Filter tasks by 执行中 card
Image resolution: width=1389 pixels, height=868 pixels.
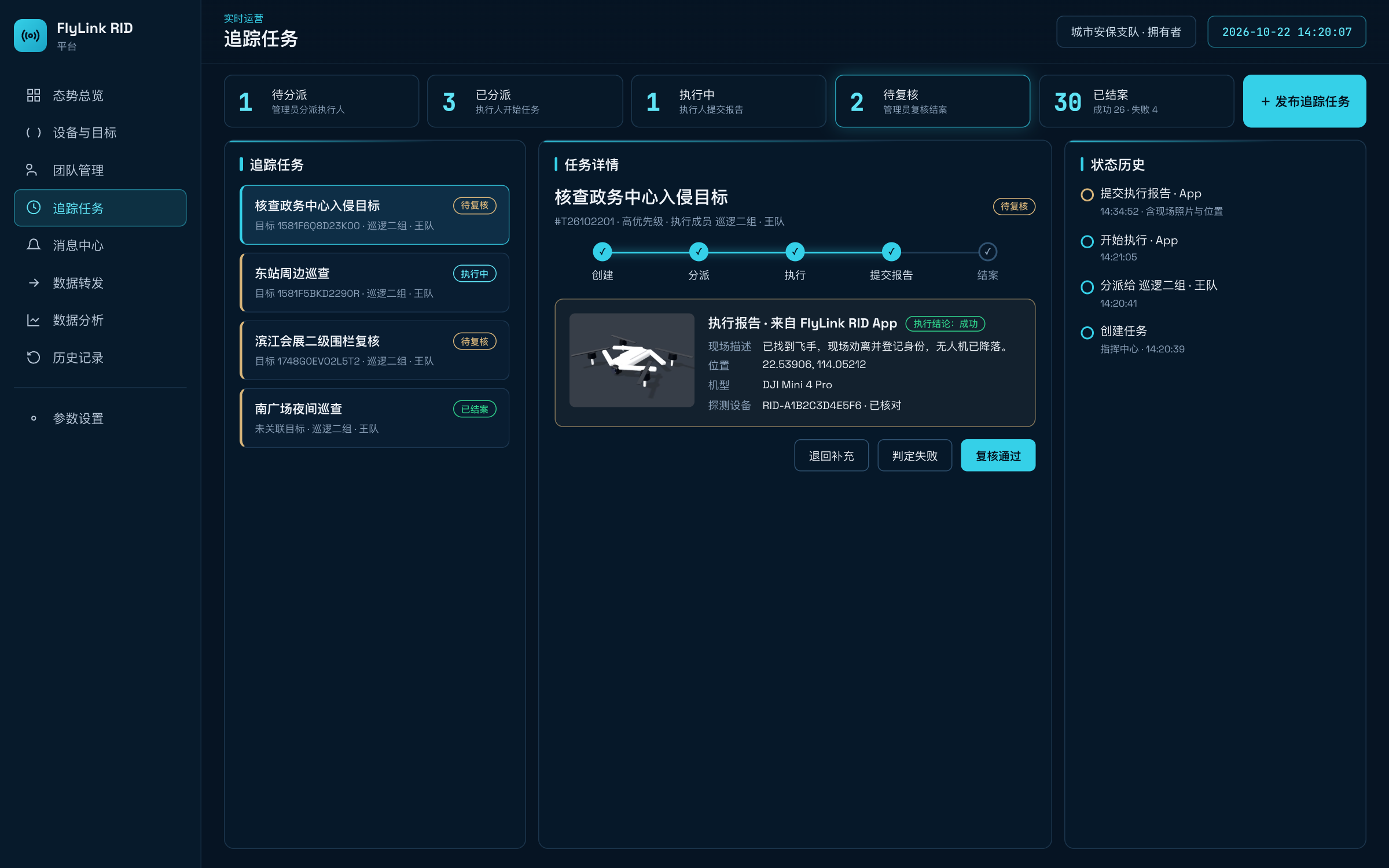(729, 101)
